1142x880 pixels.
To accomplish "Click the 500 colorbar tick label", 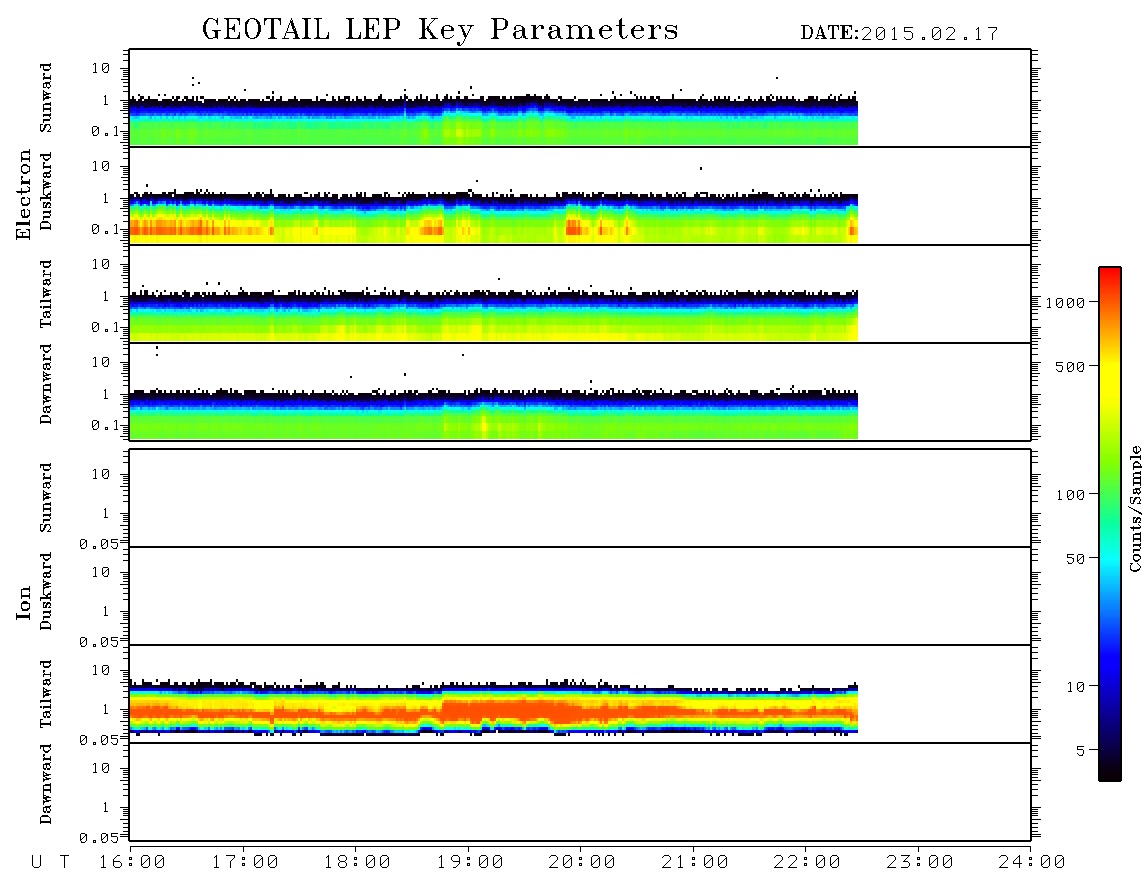I will pyautogui.click(x=1070, y=366).
